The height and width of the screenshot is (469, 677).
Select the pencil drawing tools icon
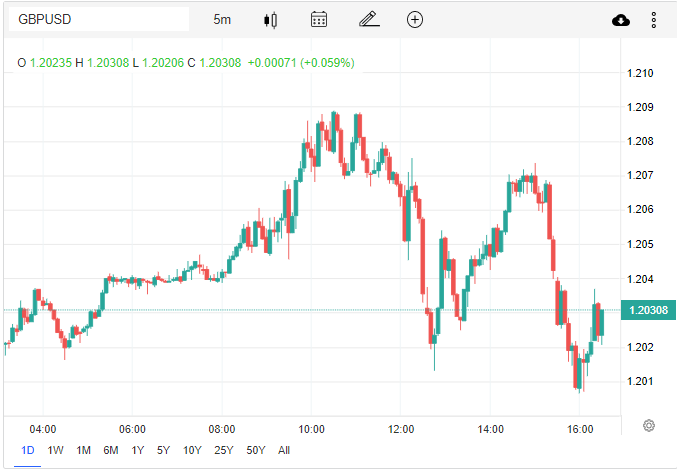pyautogui.click(x=368, y=20)
